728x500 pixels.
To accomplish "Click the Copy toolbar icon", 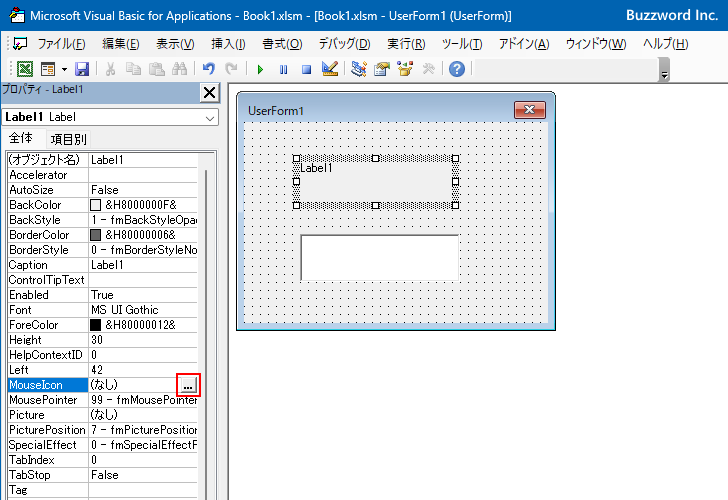I will [x=134, y=69].
